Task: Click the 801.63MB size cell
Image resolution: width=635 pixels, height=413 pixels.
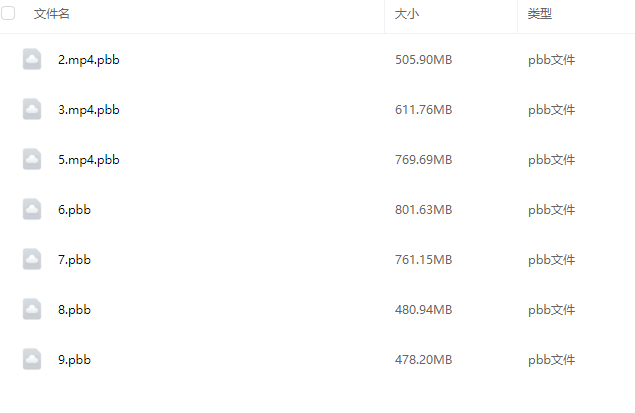Action: click(x=424, y=210)
